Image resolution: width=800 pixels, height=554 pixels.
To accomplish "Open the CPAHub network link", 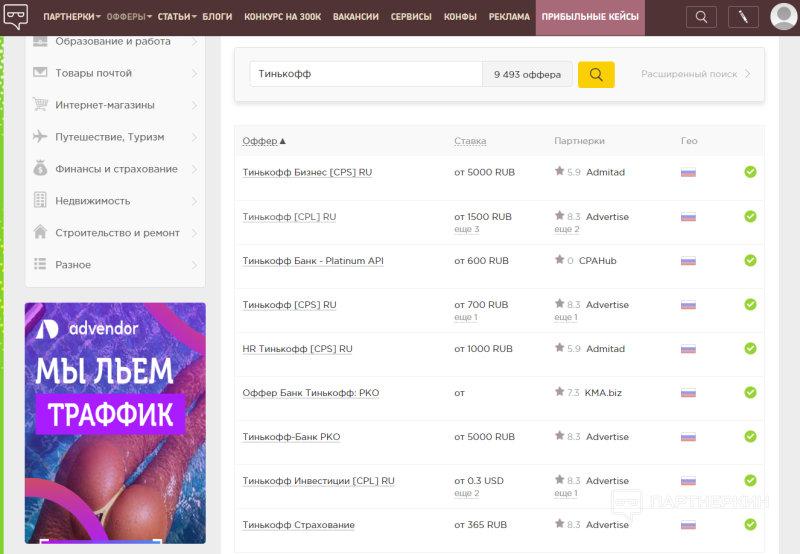I will click(597, 261).
